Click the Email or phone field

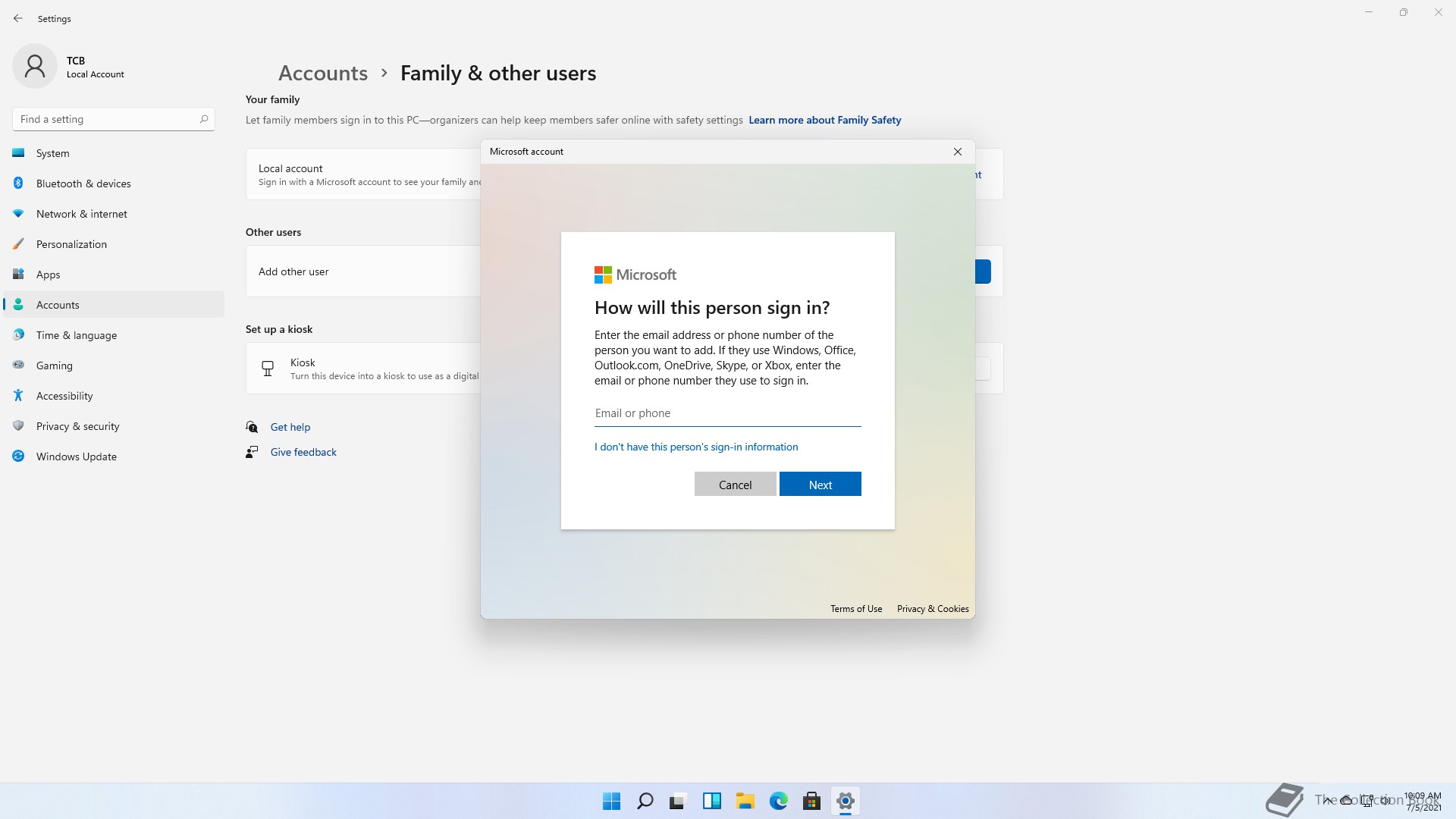pos(727,413)
